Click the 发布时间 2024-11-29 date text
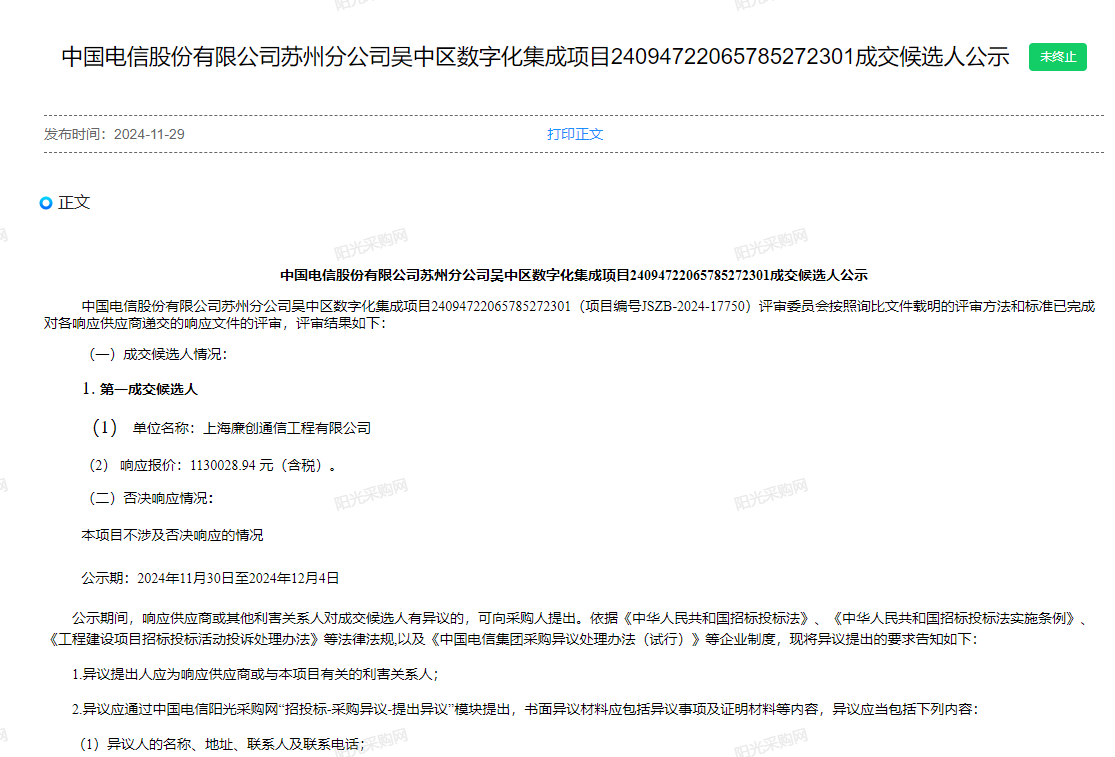This screenshot has width=1115, height=757. pyautogui.click(x=114, y=134)
